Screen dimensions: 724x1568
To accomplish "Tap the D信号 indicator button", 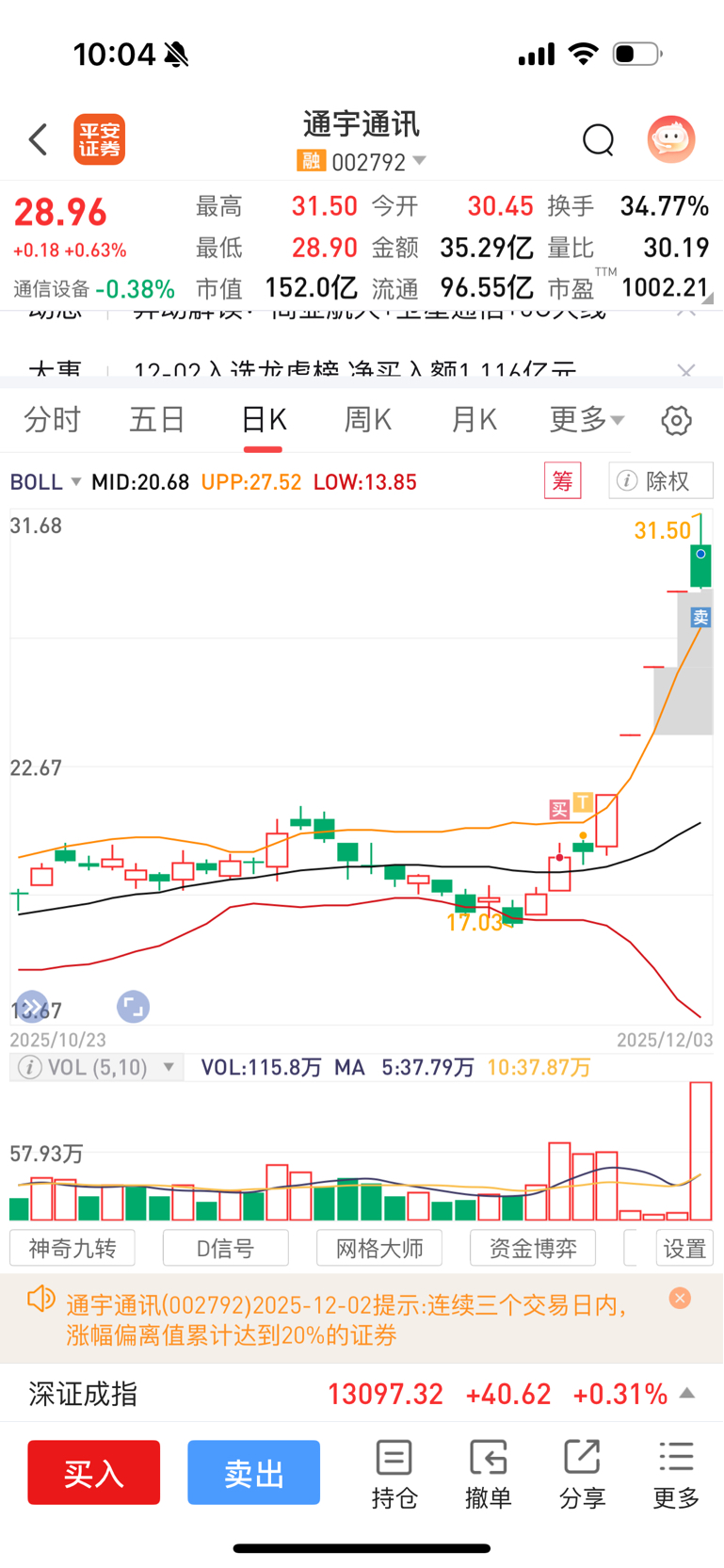I will (x=226, y=1248).
